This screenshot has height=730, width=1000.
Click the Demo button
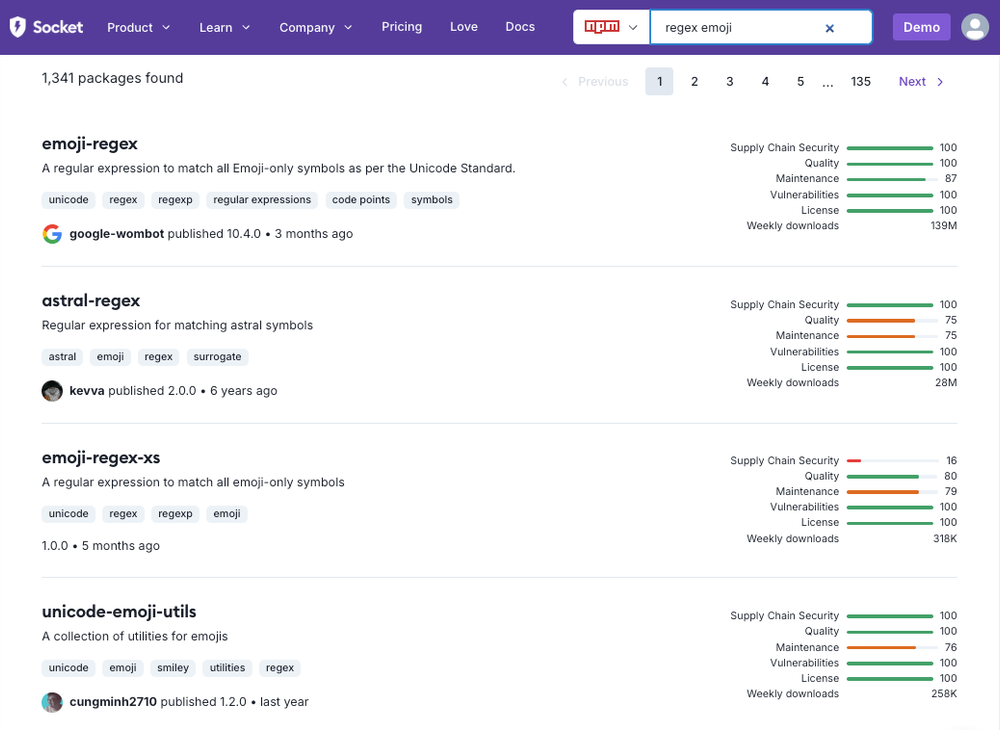[921, 27]
